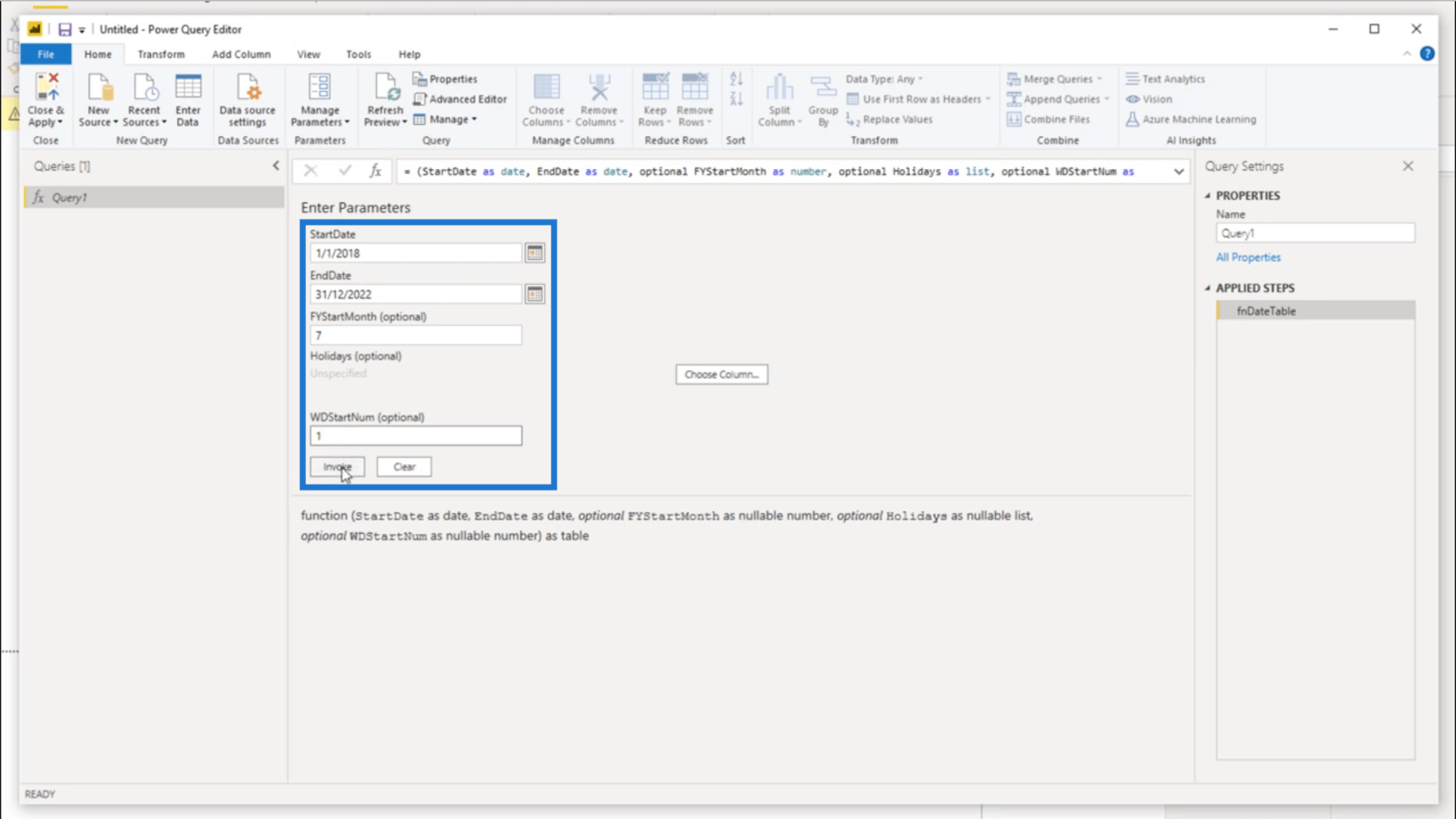Open Quick Access toolbar dropdown
Image resolution: width=1456 pixels, height=819 pixels.
(x=82, y=30)
